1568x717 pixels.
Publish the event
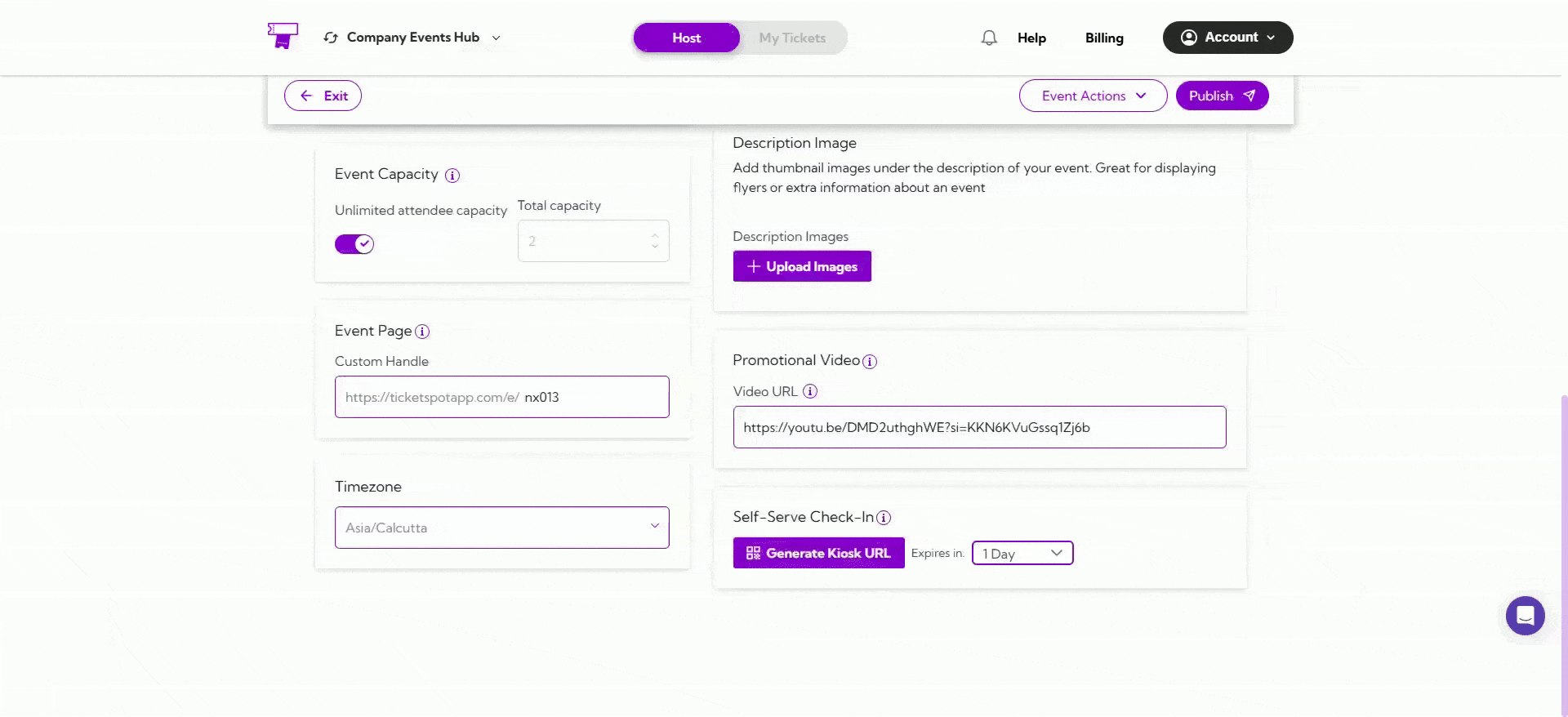coord(1222,96)
